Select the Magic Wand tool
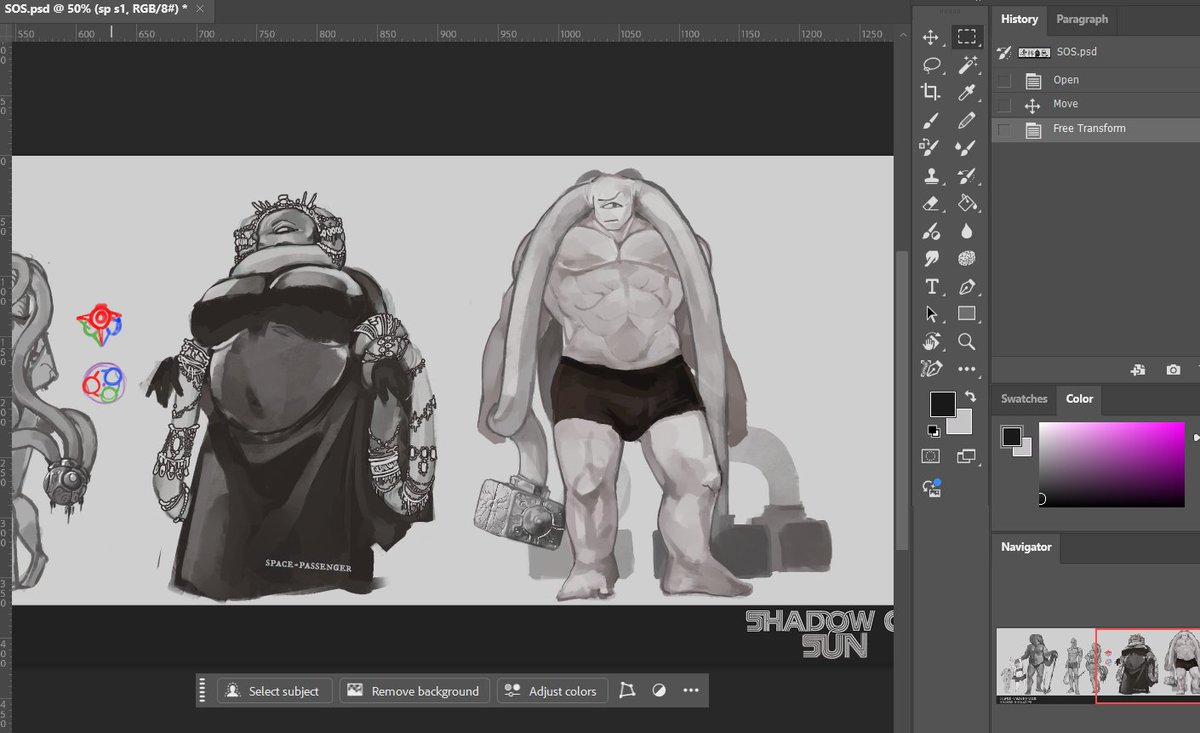This screenshot has width=1200, height=733. (x=966, y=65)
